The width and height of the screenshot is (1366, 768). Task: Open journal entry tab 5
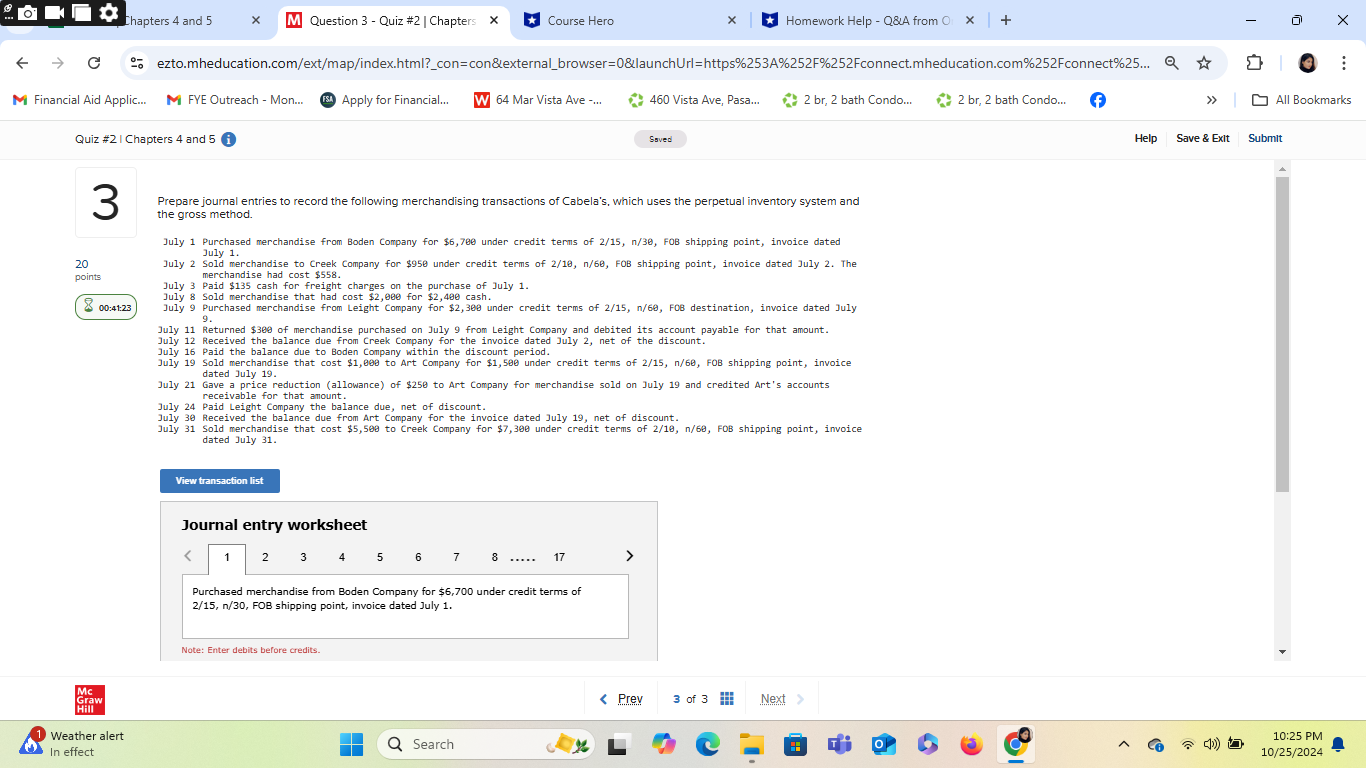pyautogui.click(x=380, y=557)
